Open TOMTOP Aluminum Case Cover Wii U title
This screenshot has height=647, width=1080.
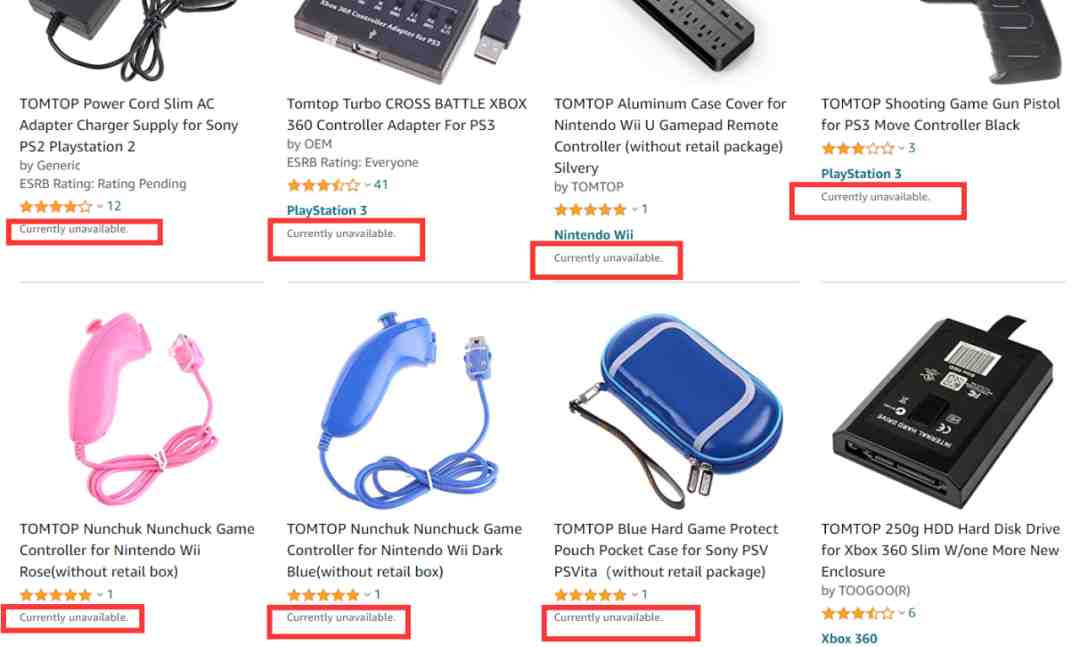(669, 136)
